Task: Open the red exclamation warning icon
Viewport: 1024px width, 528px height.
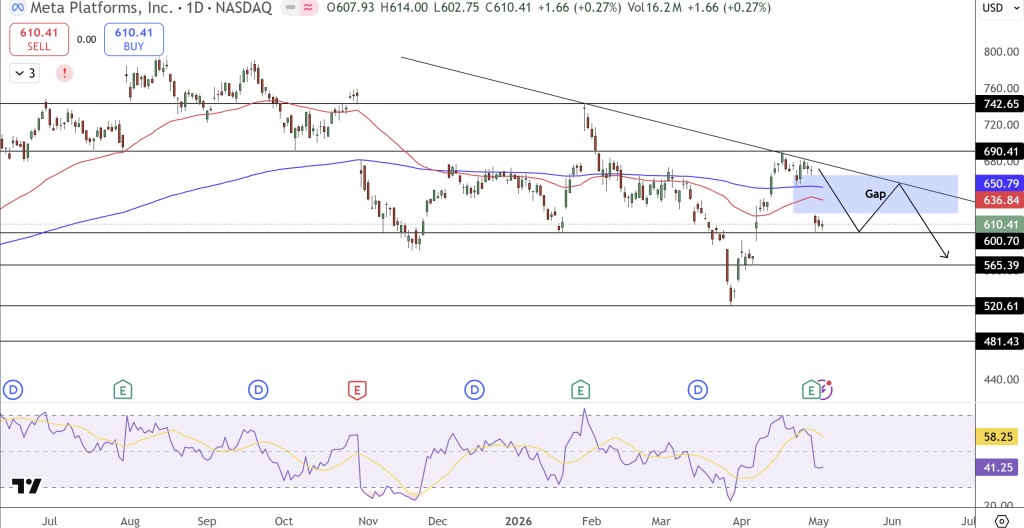Action: (64, 73)
